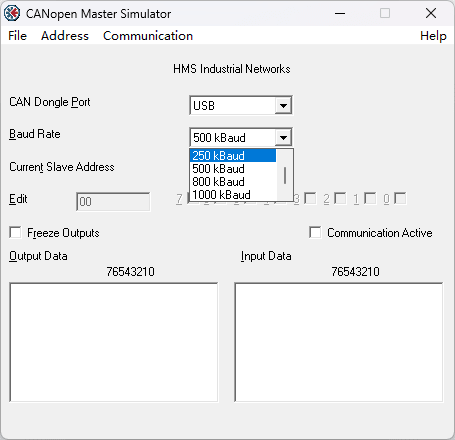Collapse the Baud Rate dropdown arrow
Image resolution: width=455 pixels, height=440 pixels.
[283, 137]
